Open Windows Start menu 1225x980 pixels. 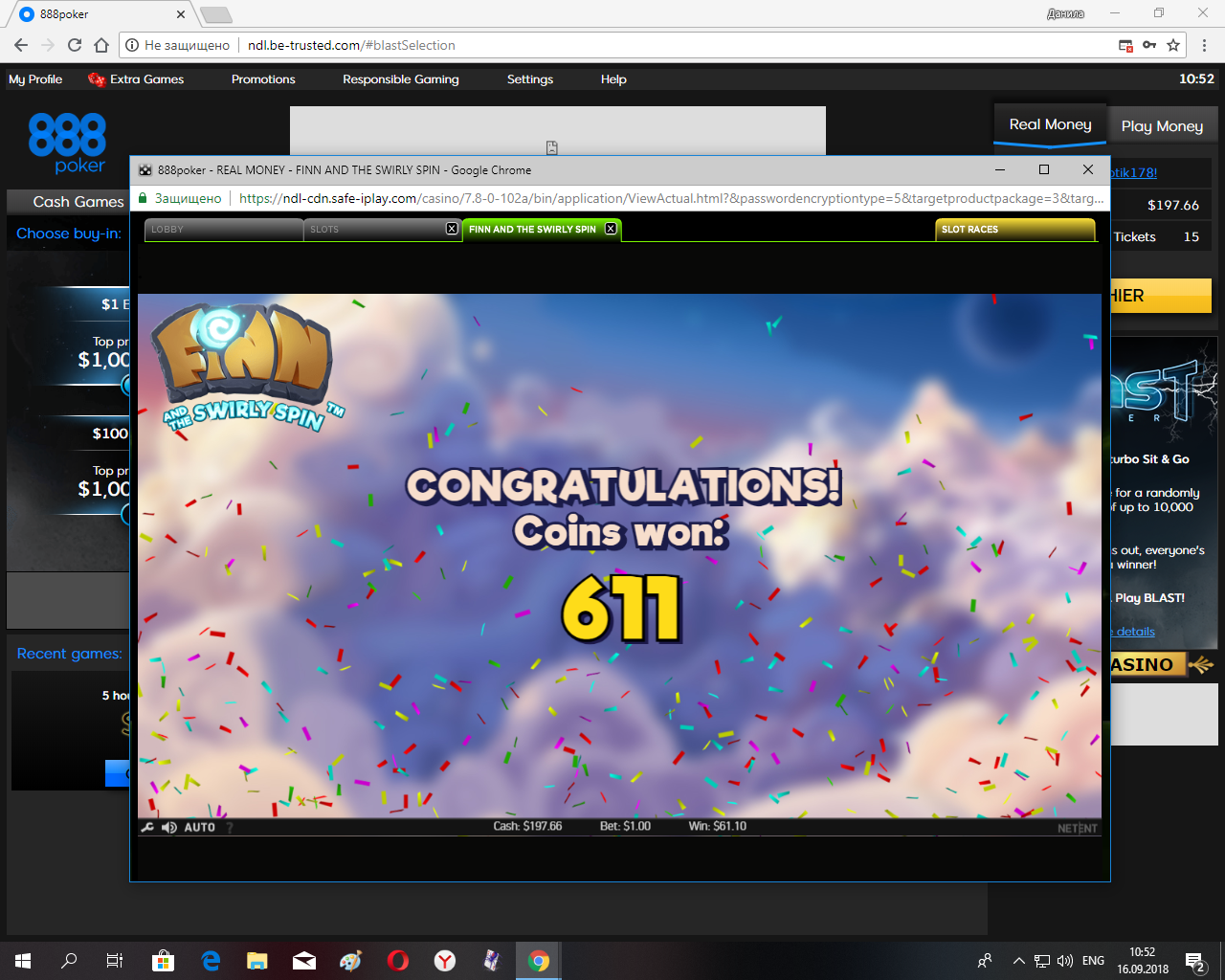[23, 961]
